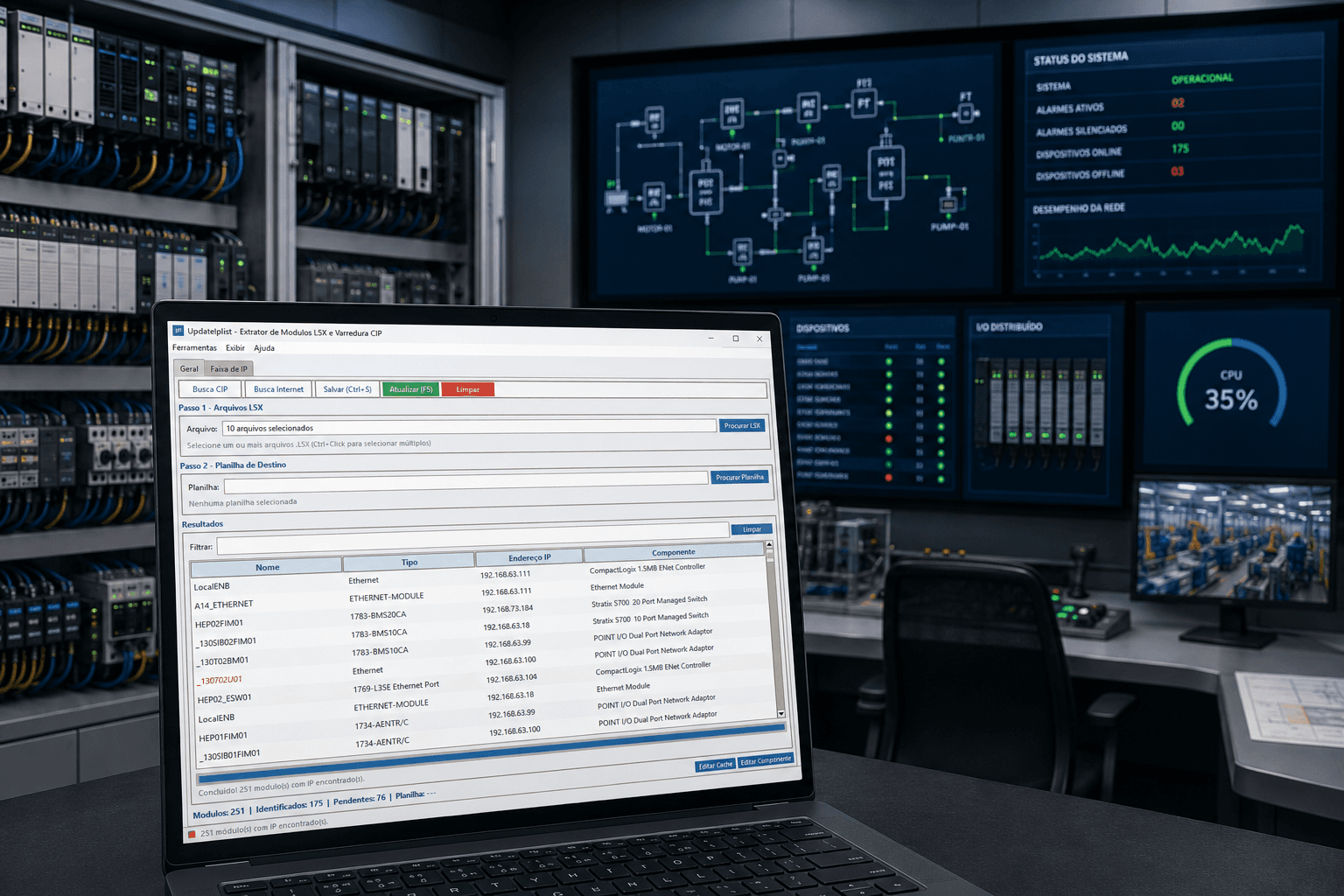Sort by the Nome column header
1344x896 pixels.
point(267,567)
